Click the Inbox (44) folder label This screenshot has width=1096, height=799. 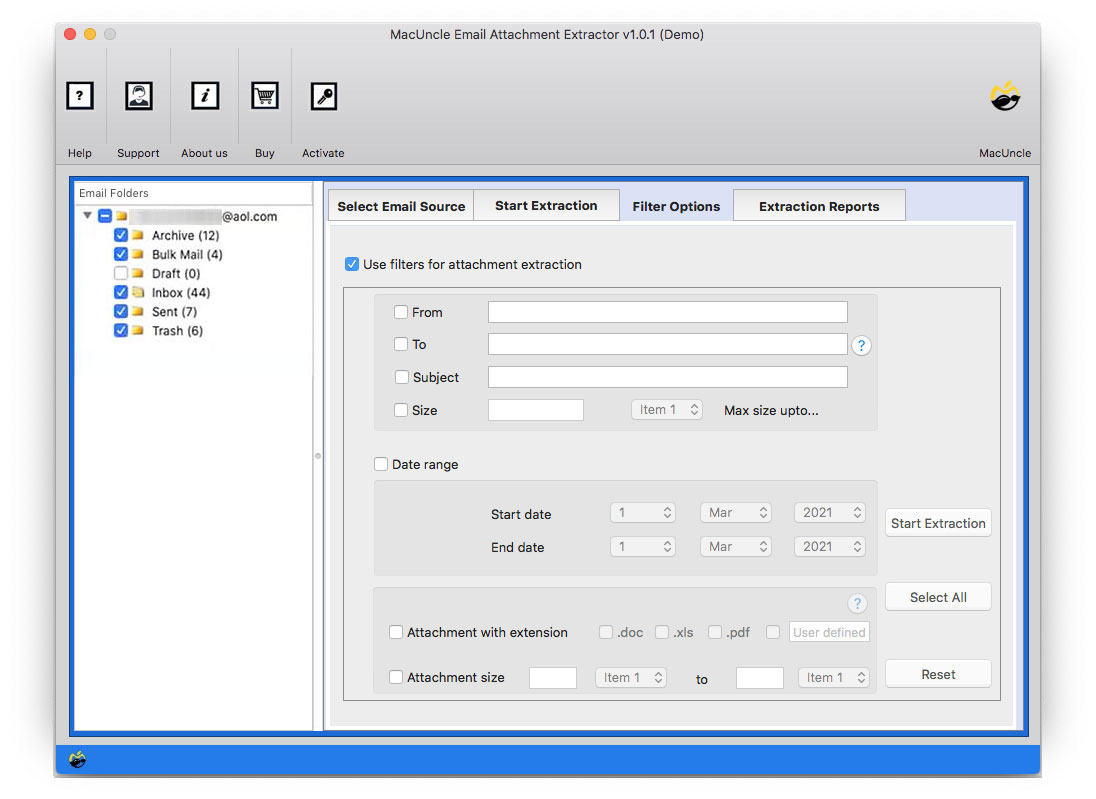[x=181, y=292]
